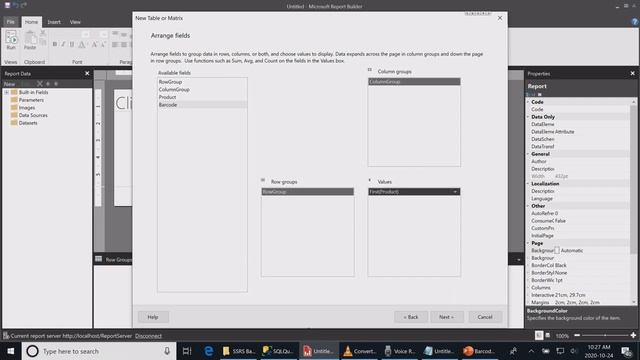Click the zoom out minus icon

(577, 335)
